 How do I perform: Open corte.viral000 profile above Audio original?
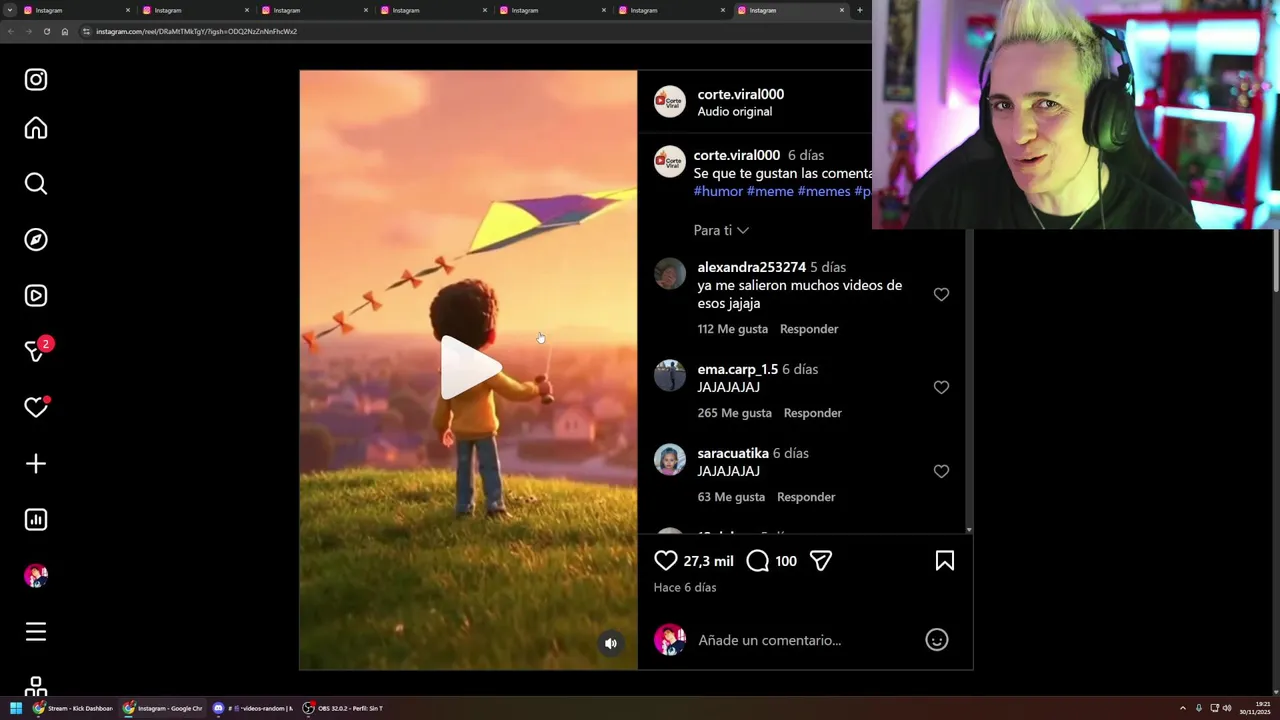[741, 94]
